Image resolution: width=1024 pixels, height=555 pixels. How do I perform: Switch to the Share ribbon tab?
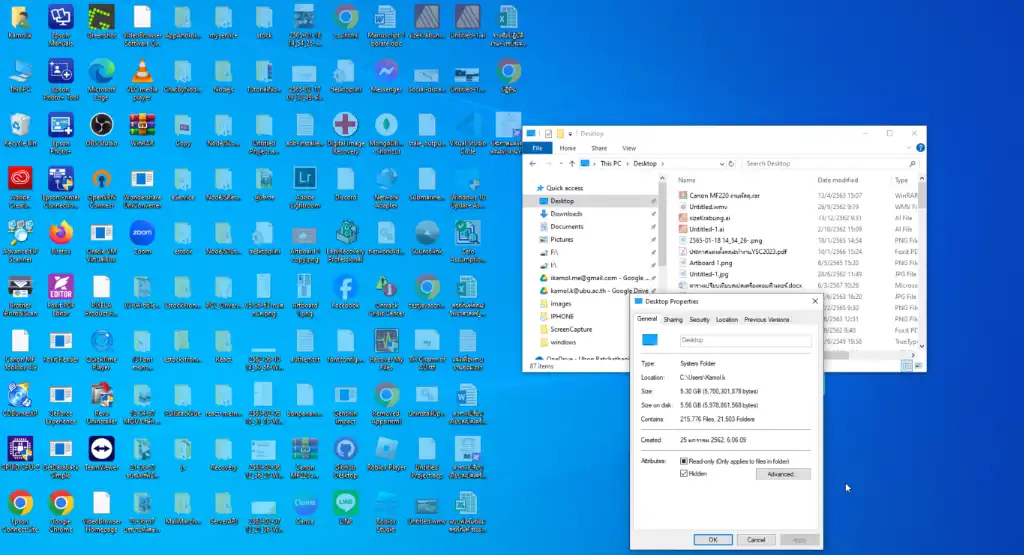[x=599, y=148]
